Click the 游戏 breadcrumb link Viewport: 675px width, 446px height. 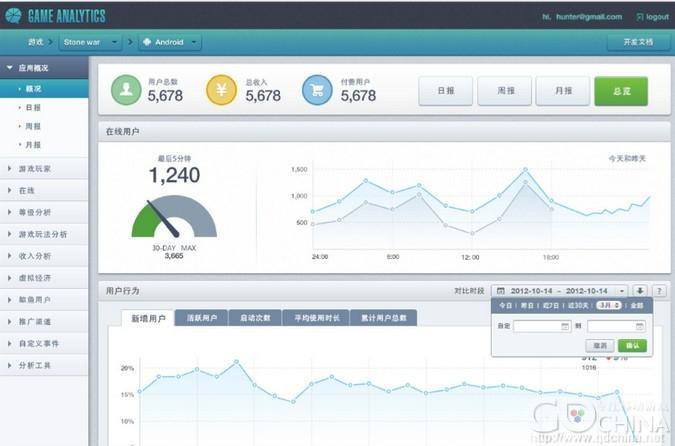coord(36,42)
